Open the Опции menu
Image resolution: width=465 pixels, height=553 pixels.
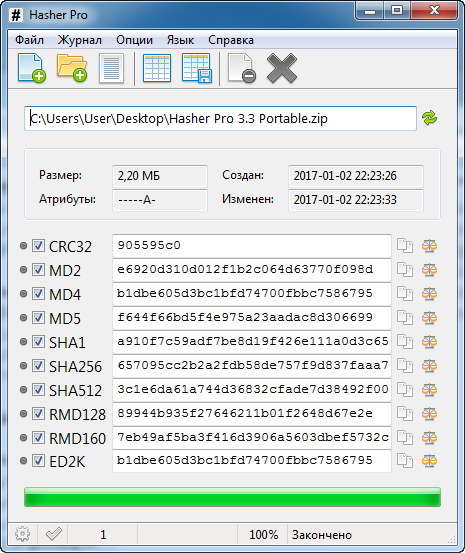[134, 40]
